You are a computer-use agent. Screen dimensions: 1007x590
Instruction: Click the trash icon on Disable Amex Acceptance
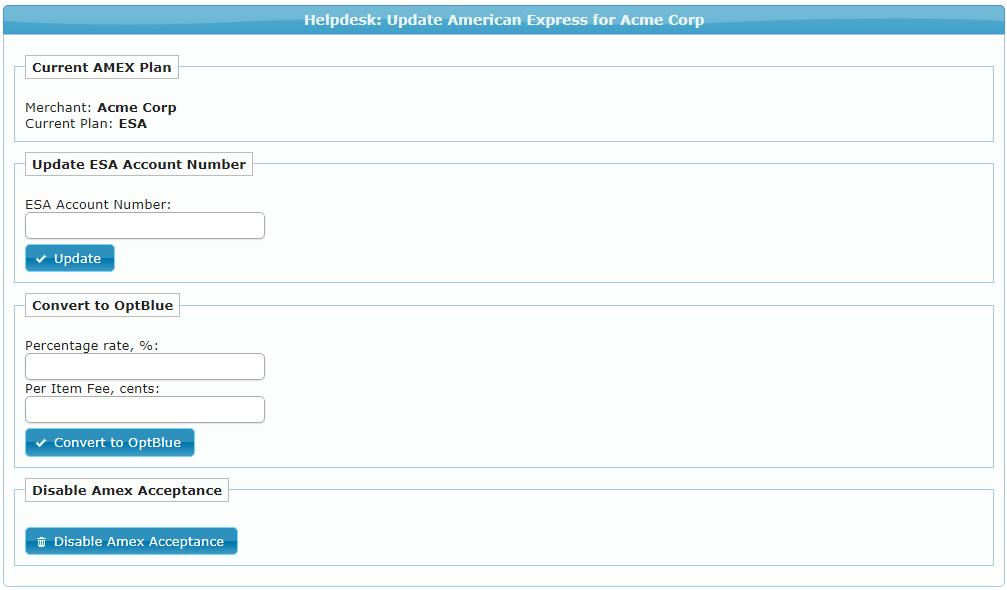(41, 542)
